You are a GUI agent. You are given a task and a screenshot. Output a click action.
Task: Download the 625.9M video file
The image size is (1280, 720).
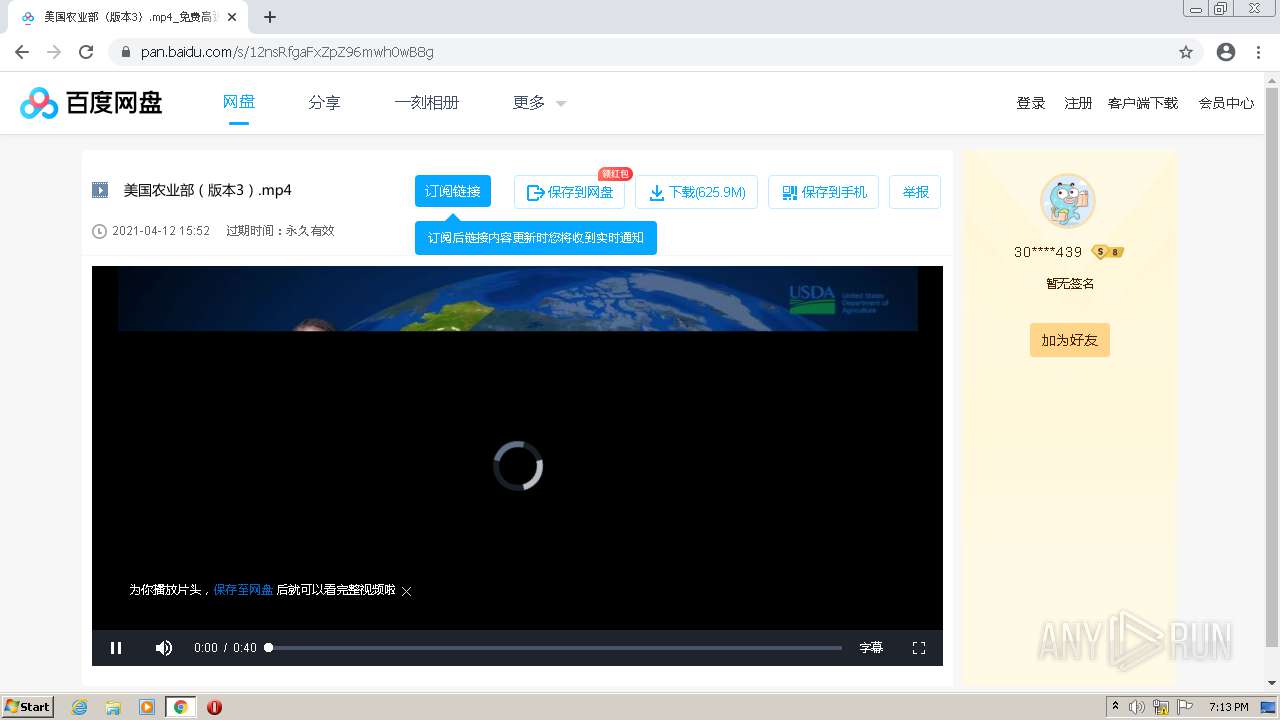[697, 192]
